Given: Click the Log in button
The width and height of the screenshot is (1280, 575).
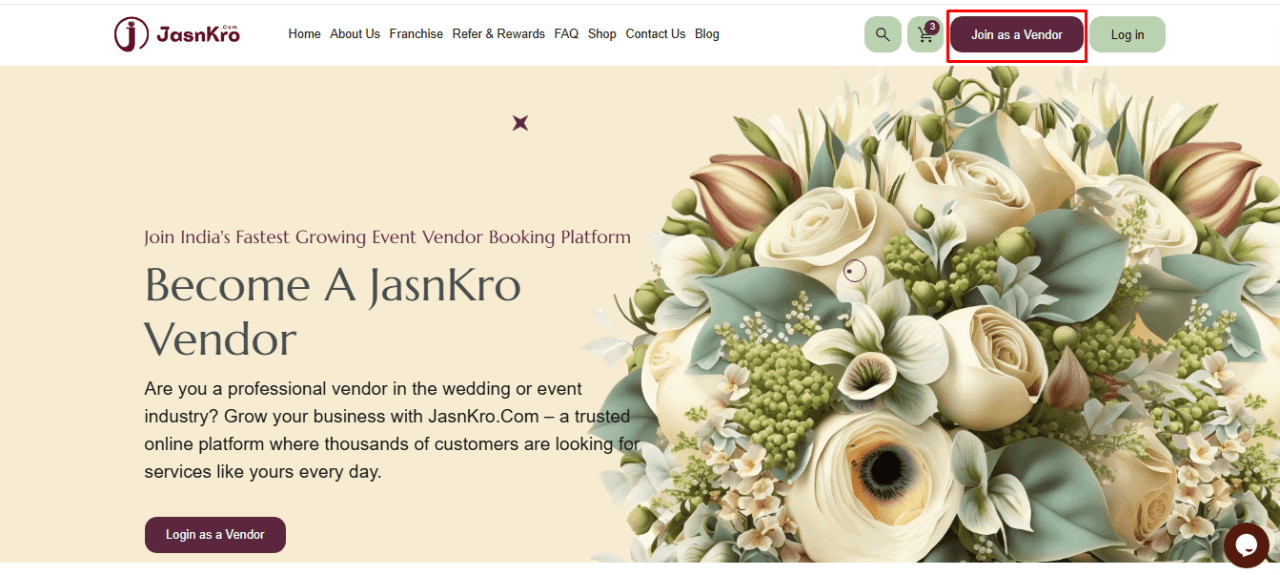Looking at the screenshot, I should click(1127, 35).
